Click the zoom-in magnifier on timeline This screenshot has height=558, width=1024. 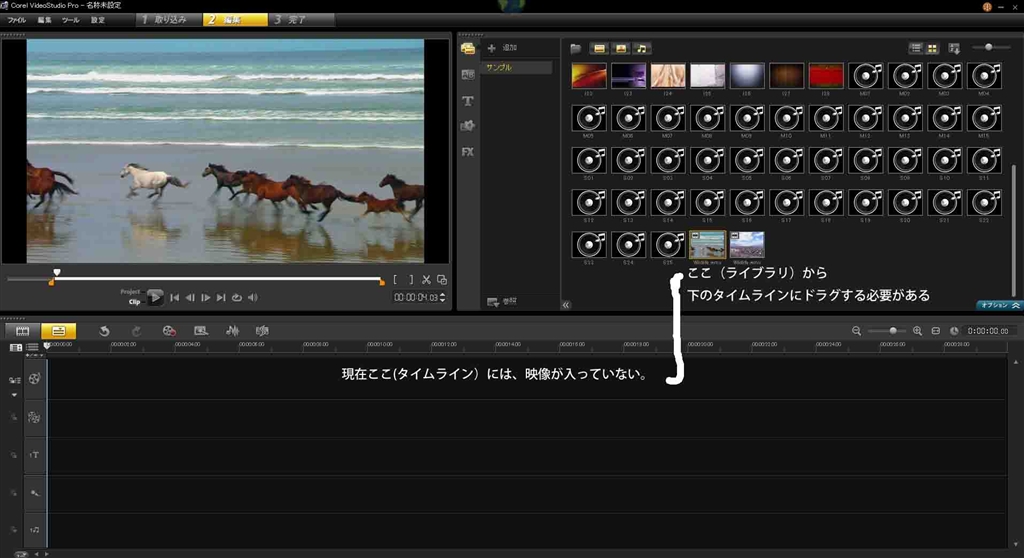[x=917, y=331]
